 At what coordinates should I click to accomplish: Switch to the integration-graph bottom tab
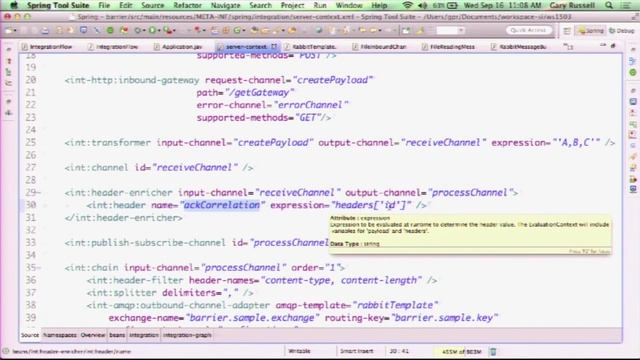(187, 335)
